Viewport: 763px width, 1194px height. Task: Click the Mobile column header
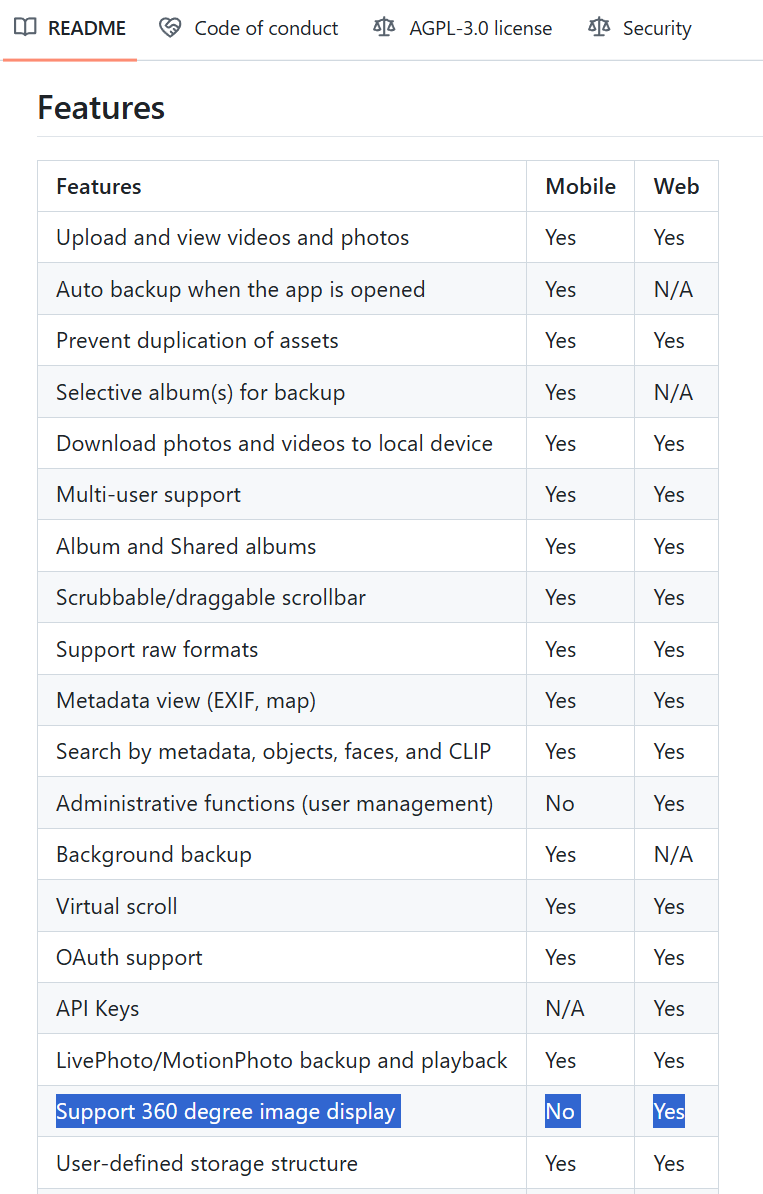coord(580,186)
